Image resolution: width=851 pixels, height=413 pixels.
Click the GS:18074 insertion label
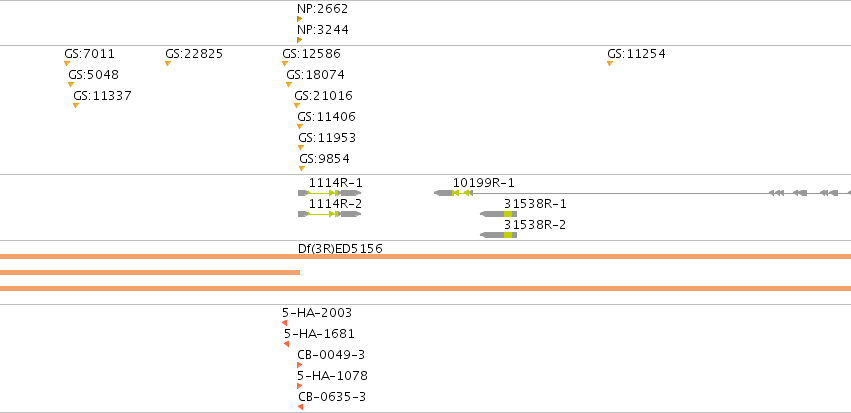(x=315, y=75)
